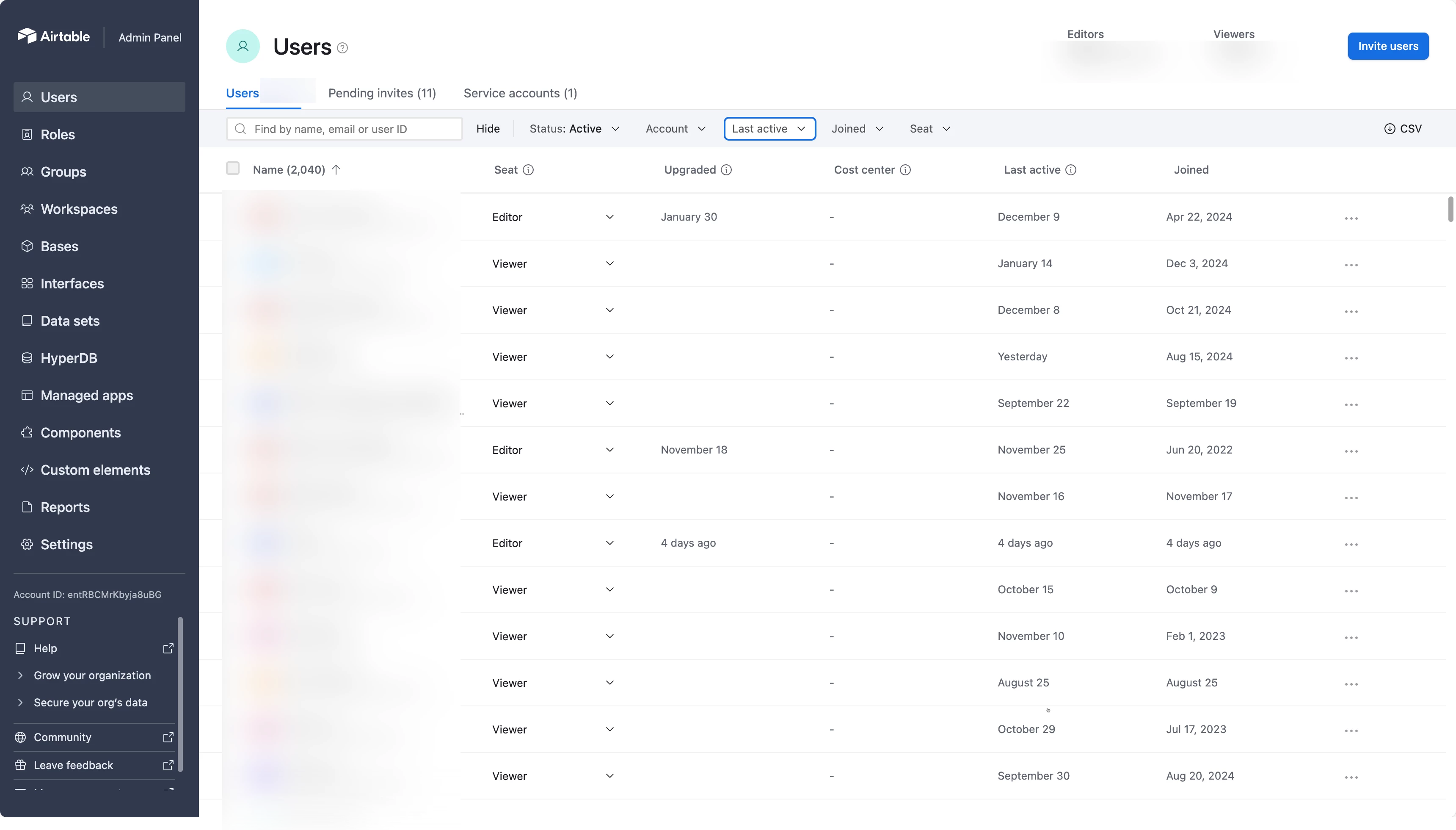Download the user list as CSV
This screenshot has width=1456, height=830.
tap(1402, 129)
